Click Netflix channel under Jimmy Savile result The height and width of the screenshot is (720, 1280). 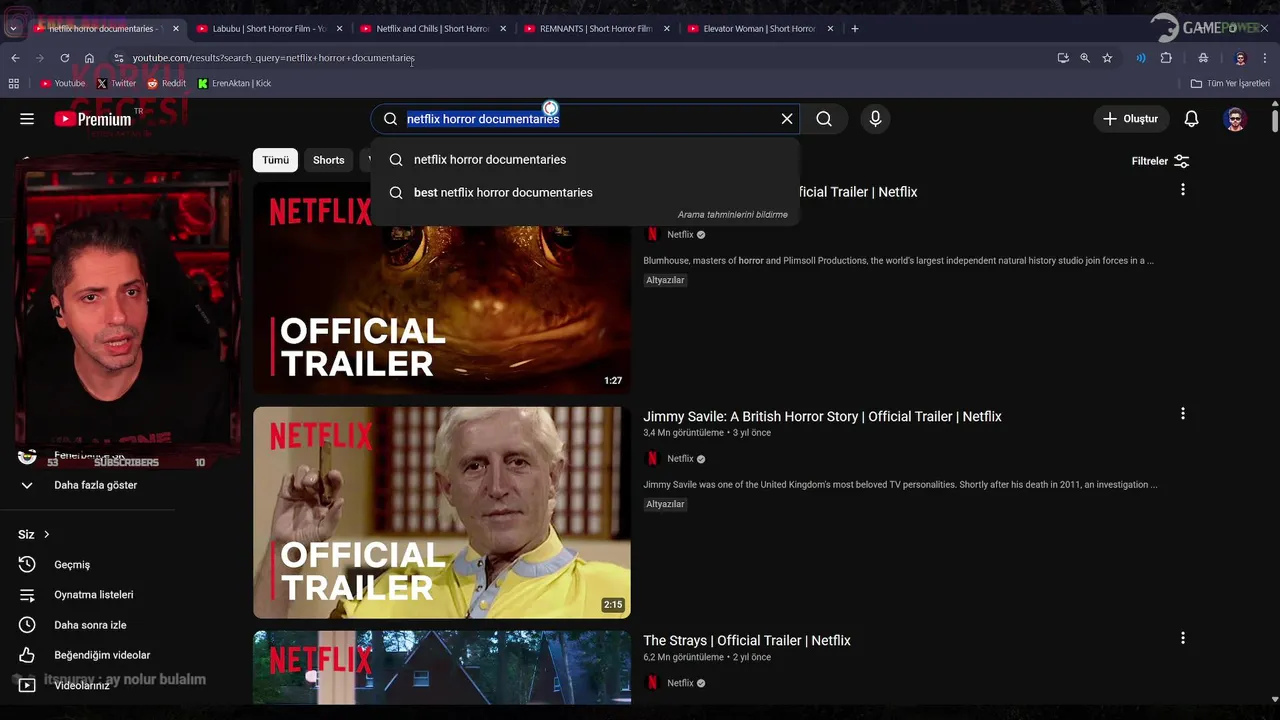pos(680,458)
